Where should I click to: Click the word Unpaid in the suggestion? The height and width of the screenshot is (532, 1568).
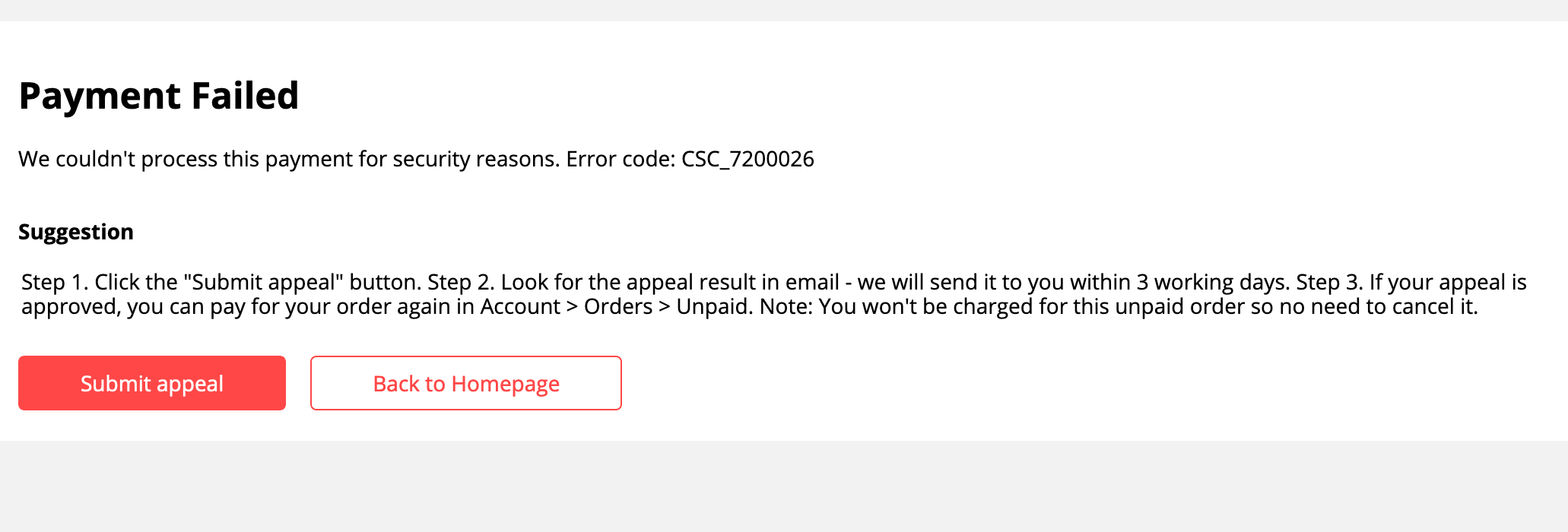coord(713,306)
